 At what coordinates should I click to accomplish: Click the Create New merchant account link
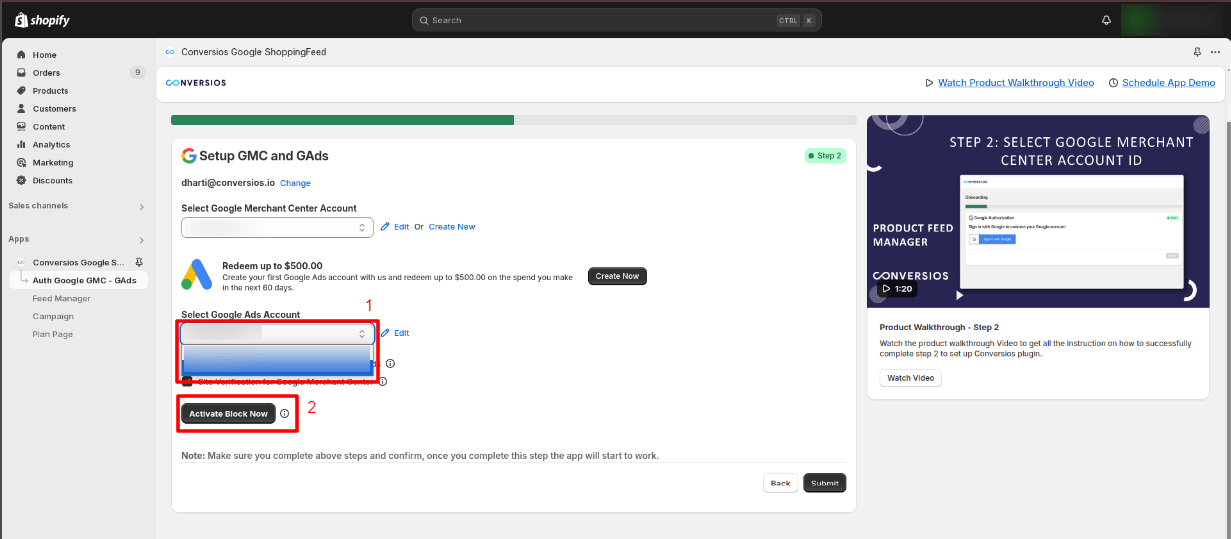pyautogui.click(x=452, y=227)
